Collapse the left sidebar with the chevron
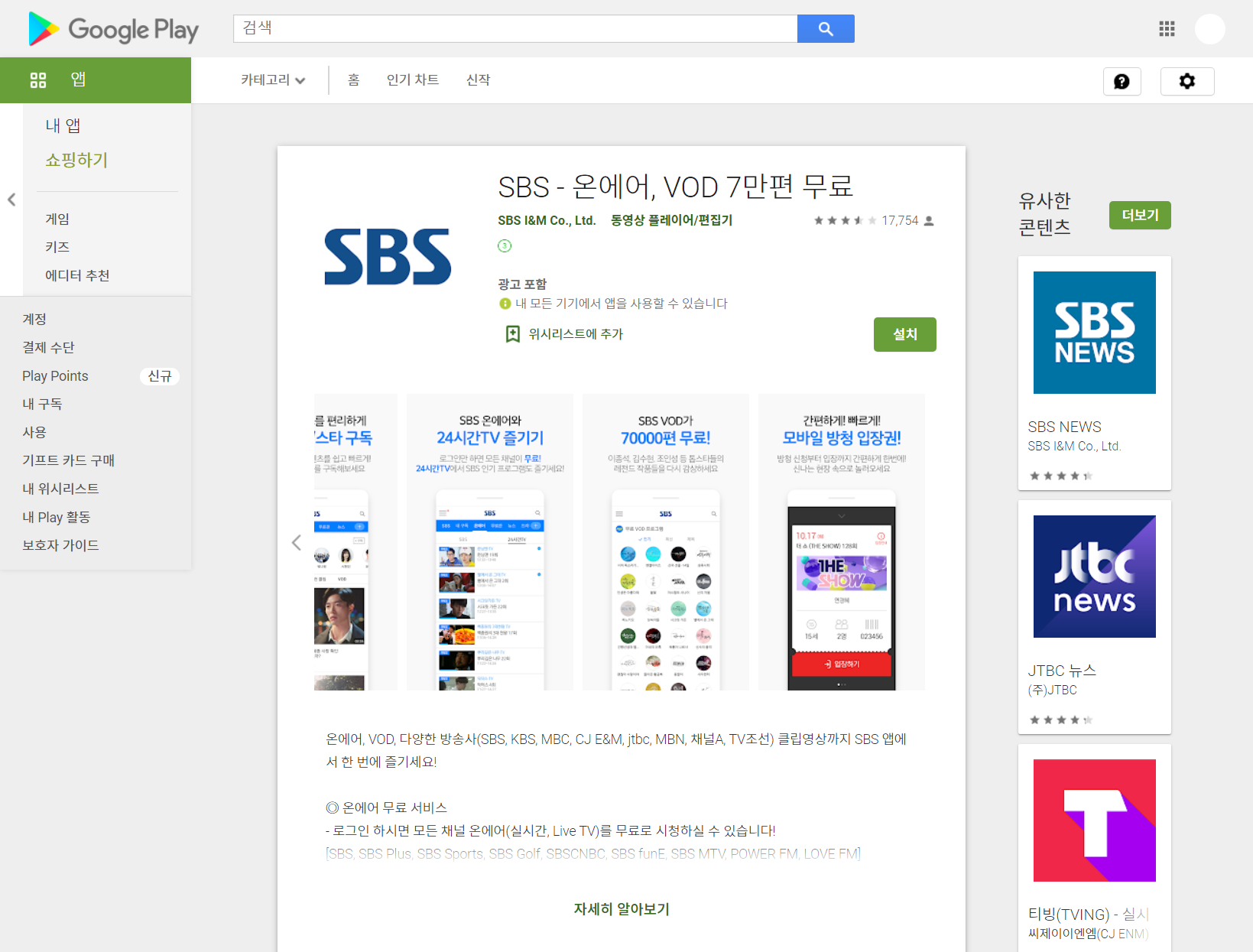 click(x=11, y=200)
